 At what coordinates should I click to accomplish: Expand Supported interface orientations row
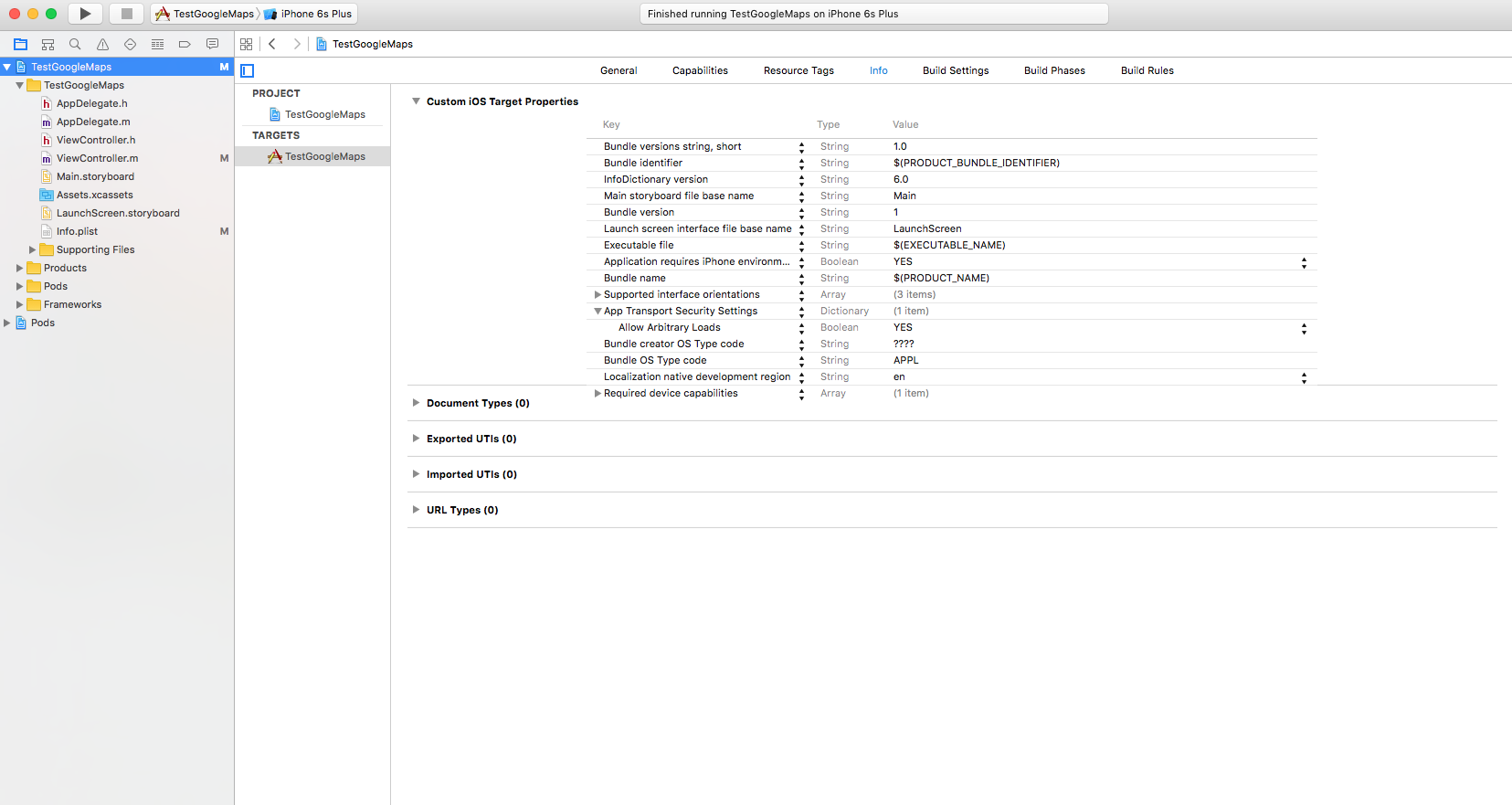[597, 294]
